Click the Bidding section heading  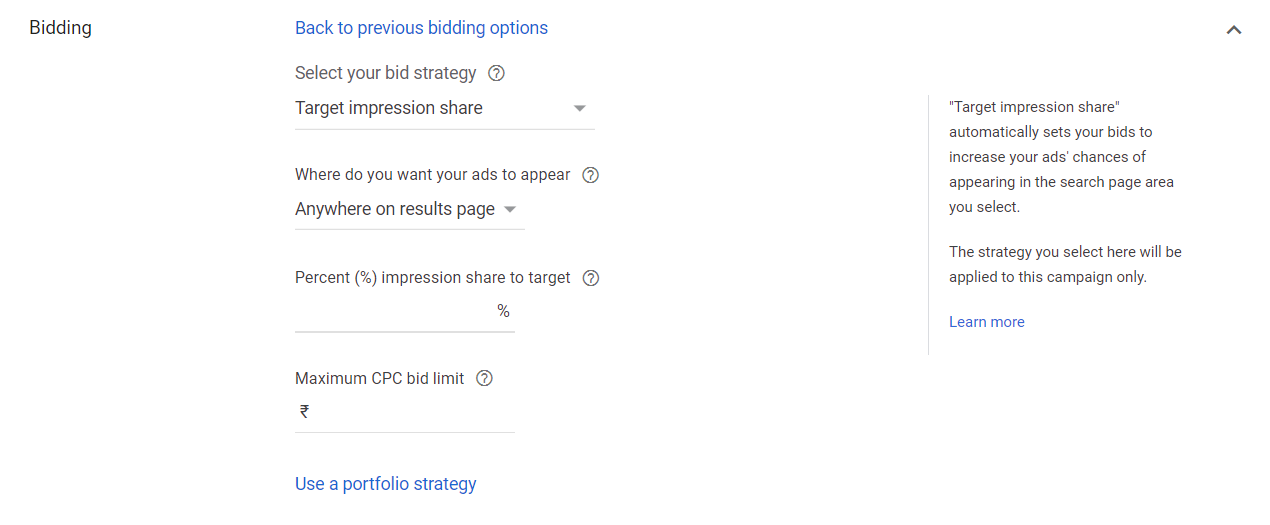[60, 28]
